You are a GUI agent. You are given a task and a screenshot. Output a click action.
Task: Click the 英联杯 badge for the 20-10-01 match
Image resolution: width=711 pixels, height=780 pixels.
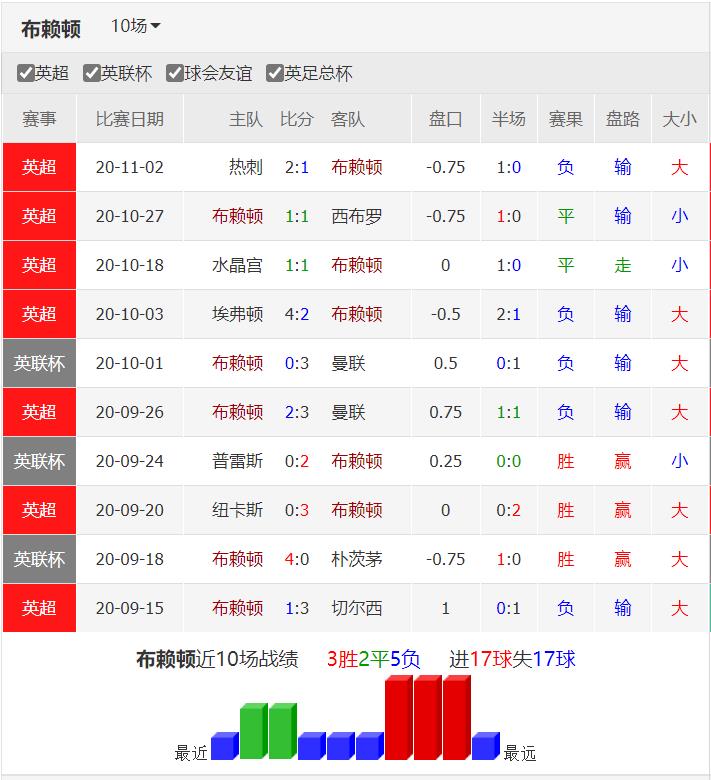click(x=40, y=363)
